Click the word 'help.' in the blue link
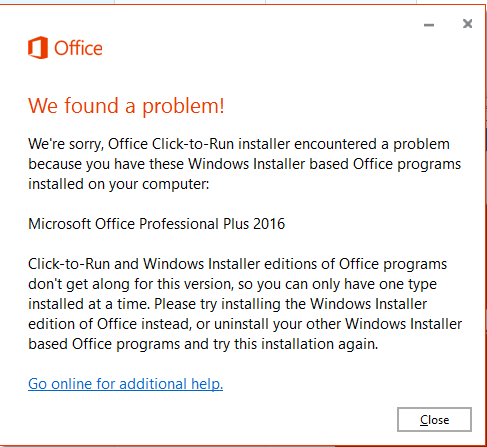The width and height of the screenshot is (487, 447). [x=207, y=384]
